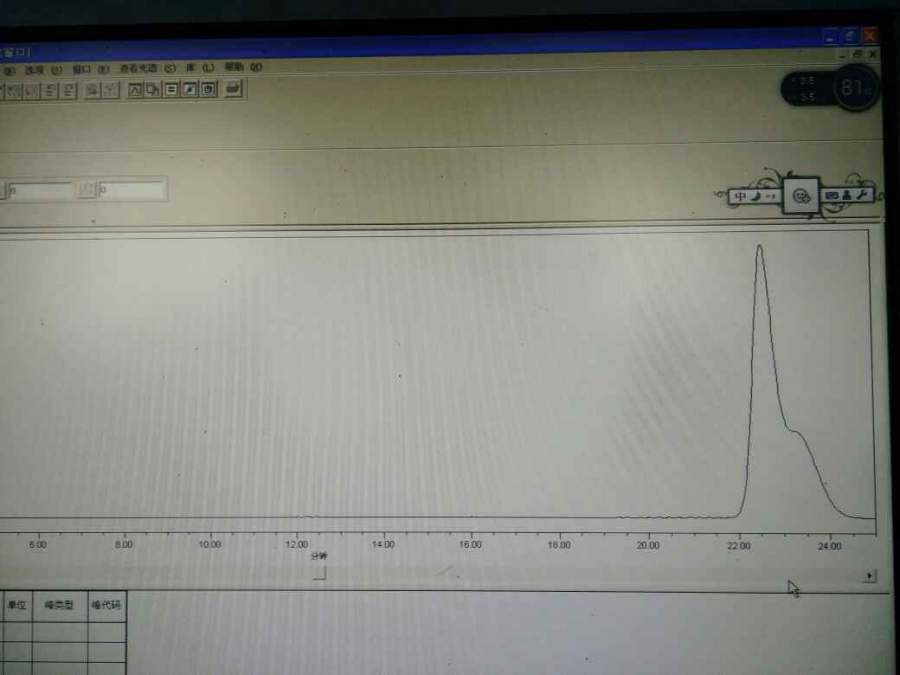Screen dimensions: 900x675
Task: Click the 12.00 label on the time axis
Action: 297,544
